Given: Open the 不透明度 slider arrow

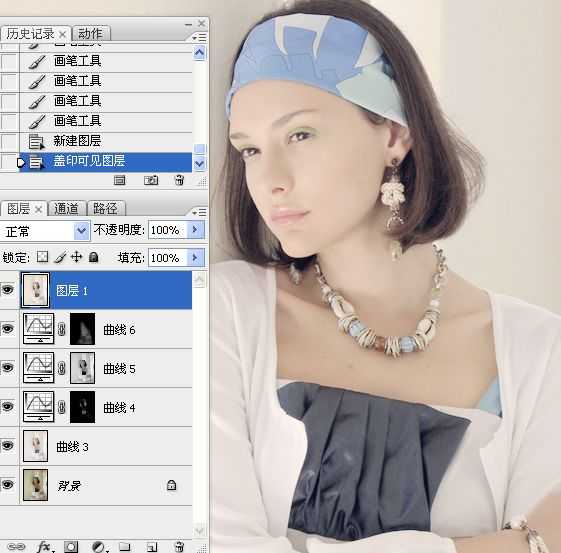Looking at the screenshot, I should coord(195,230).
